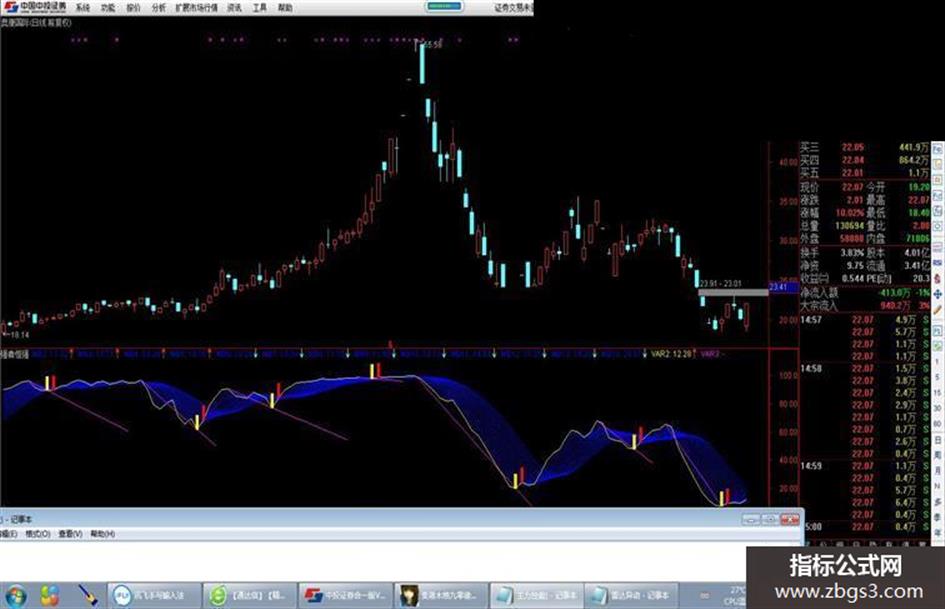Click the 14:59 timestamp in the trade list
Screen dimensions: 945x609
pyautogui.click(x=811, y=466)
